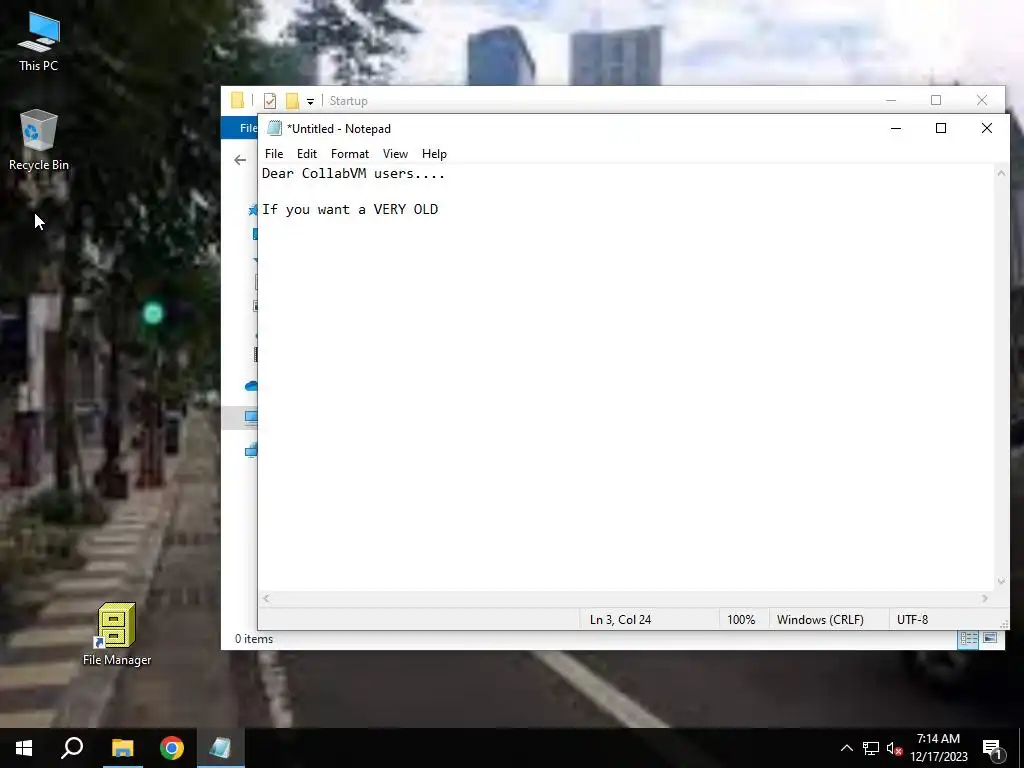The image size is (1024, 768).
Task: Click the 100% zoom status entry
Action: coord(741,620)
